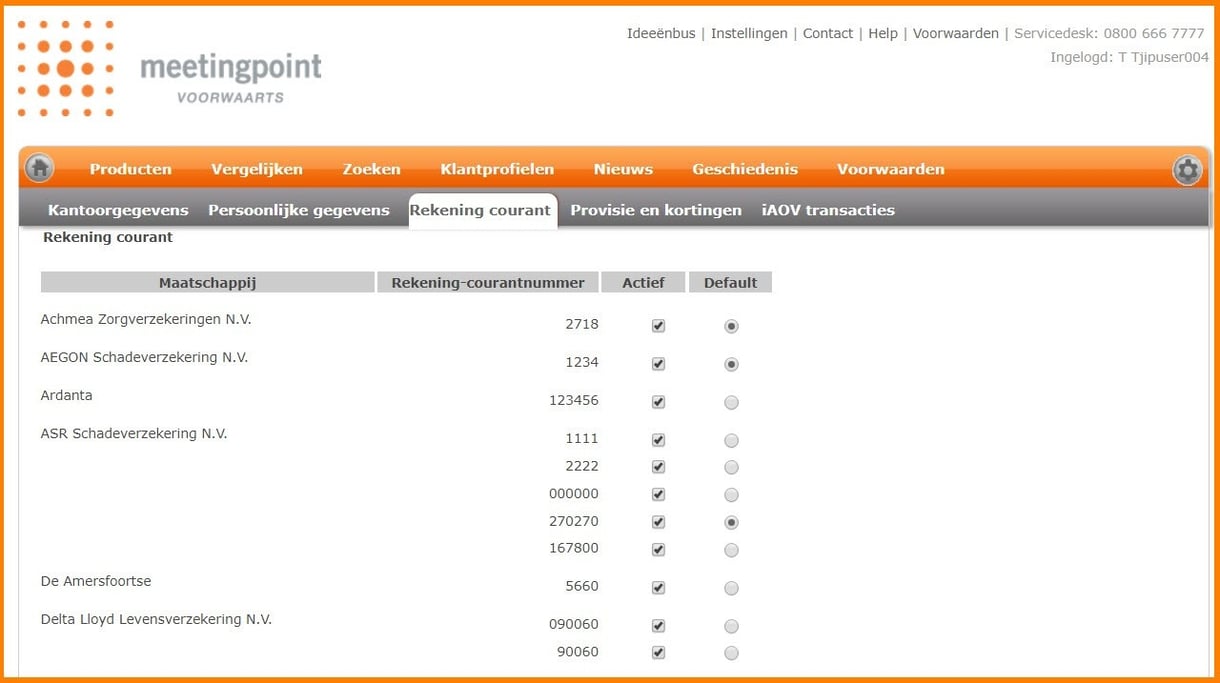Uncheck Actief for account 2718
Screen dimensions: 1220x683
pyautogui.click(x=658, y=326)
